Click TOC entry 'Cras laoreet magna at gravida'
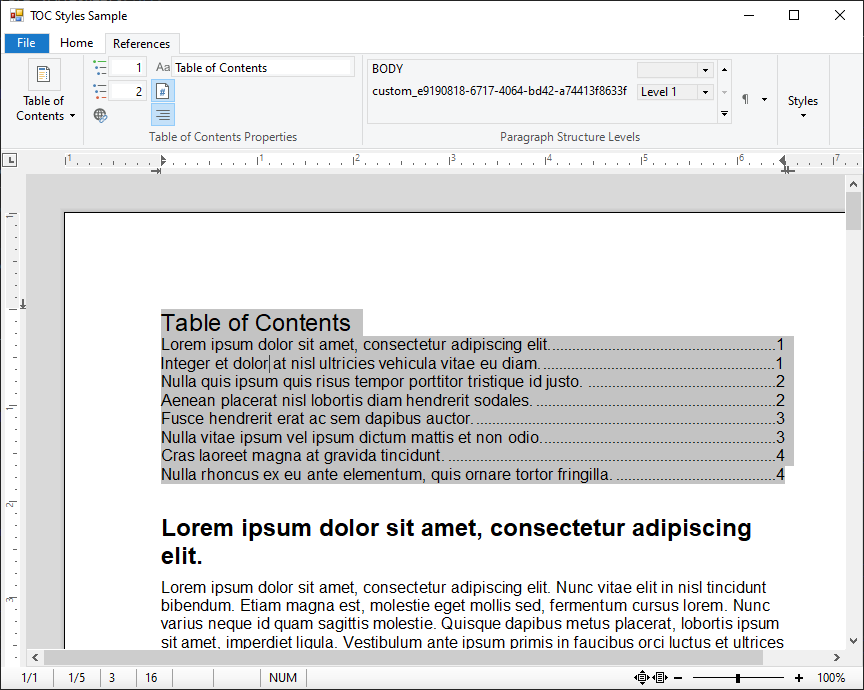This screenshot has width=864, height=690. [473, 456]
